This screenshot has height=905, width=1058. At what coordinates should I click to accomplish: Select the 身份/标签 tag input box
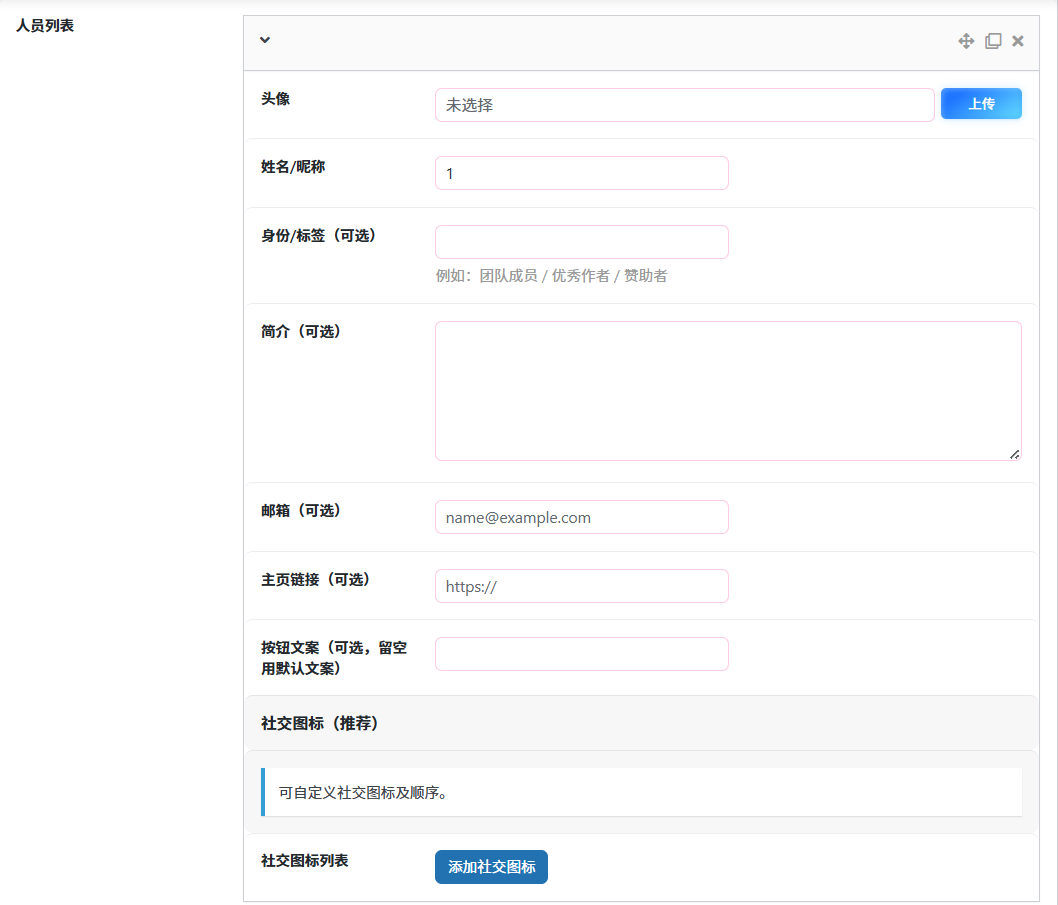click(581, 242)
